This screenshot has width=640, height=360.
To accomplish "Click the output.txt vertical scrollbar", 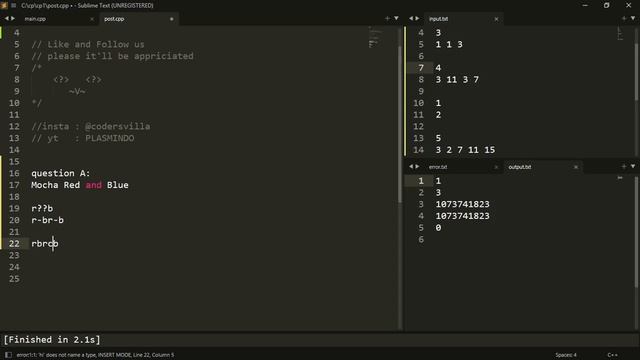I will click(x=637, y=233).
